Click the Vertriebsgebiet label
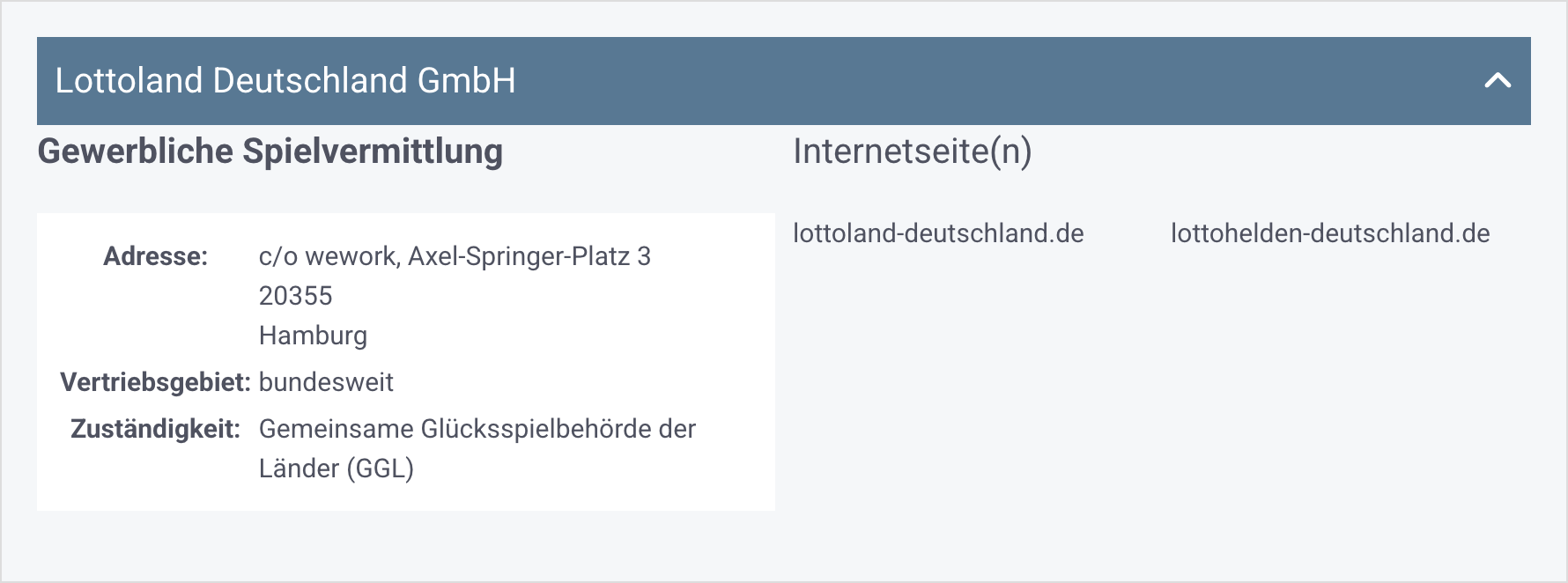Image resolution: width=1568 pixels, height=583 pixels. click(155, 382)
